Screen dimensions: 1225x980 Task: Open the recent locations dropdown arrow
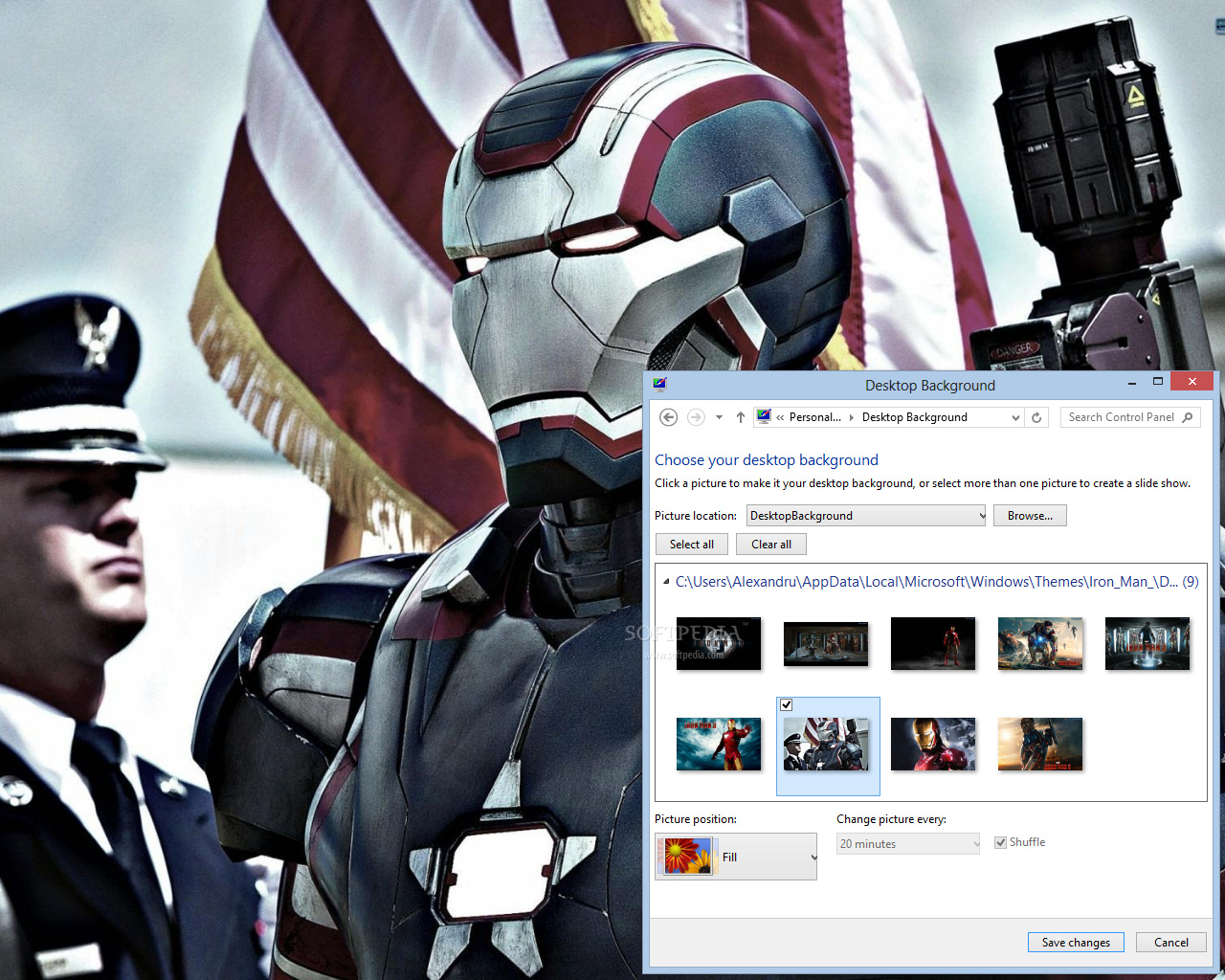pos(719,417)
